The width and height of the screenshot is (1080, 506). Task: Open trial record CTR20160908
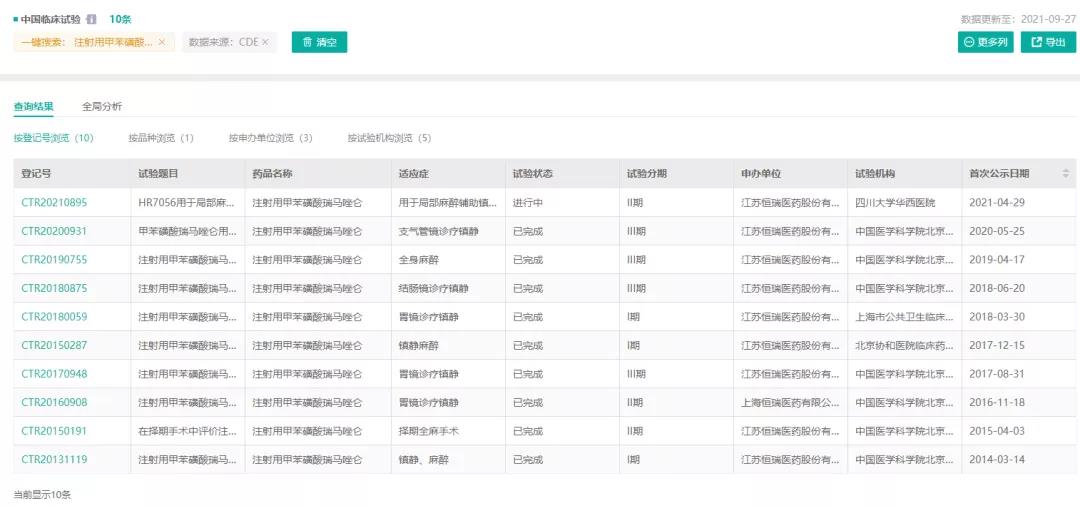pyautogui.click(x=54, y=403)
